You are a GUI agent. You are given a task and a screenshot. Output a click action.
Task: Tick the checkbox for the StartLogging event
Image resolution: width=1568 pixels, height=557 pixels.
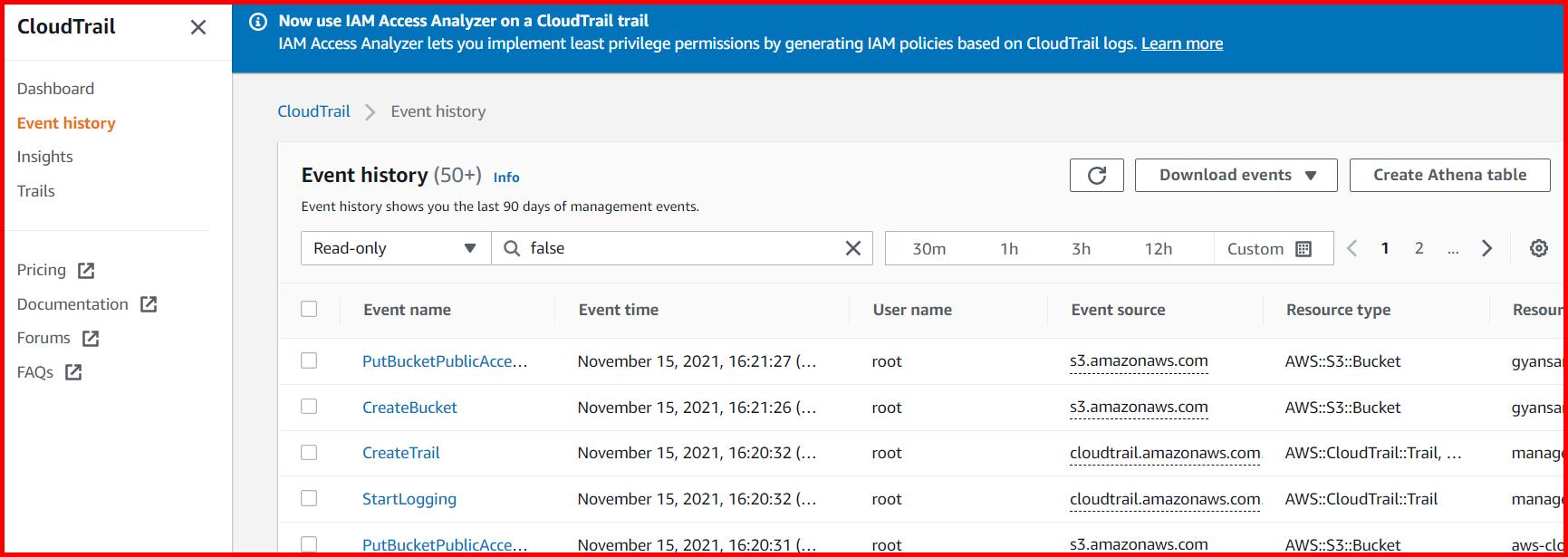(309, 498)
